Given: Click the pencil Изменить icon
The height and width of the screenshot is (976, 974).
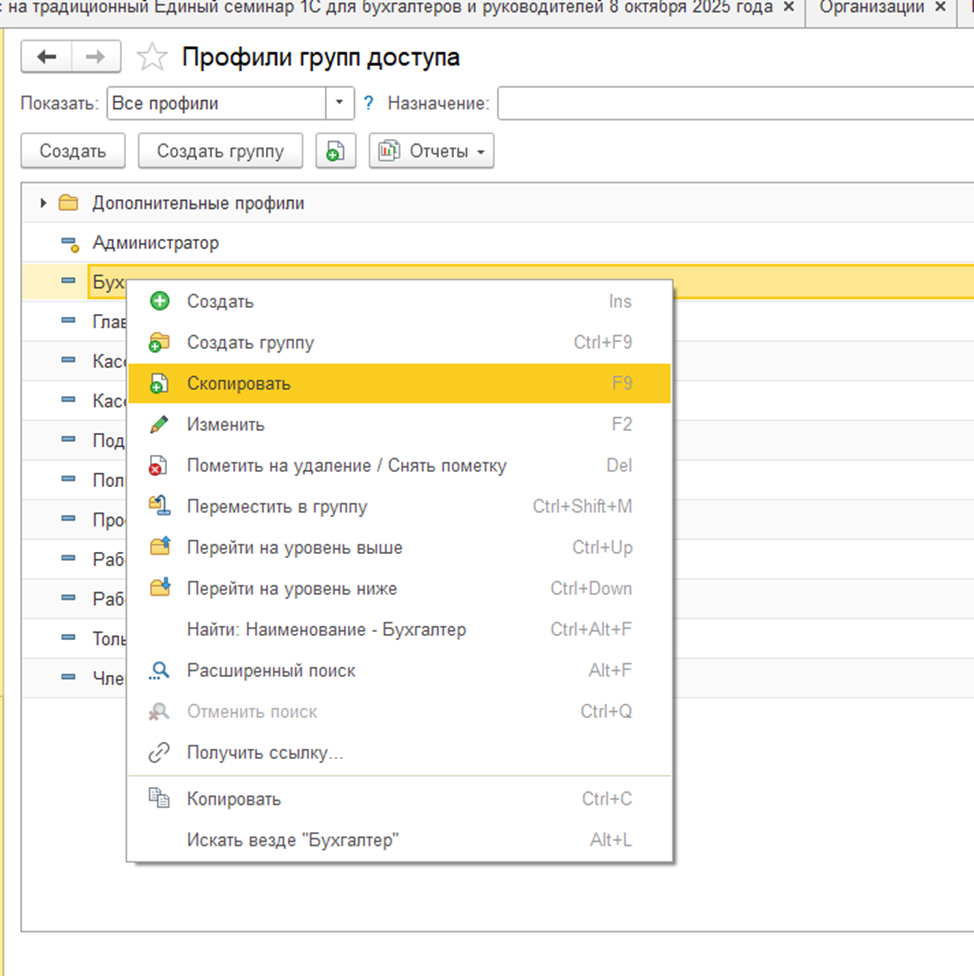Looking at the screenshot, I should (x=159, y=425).
